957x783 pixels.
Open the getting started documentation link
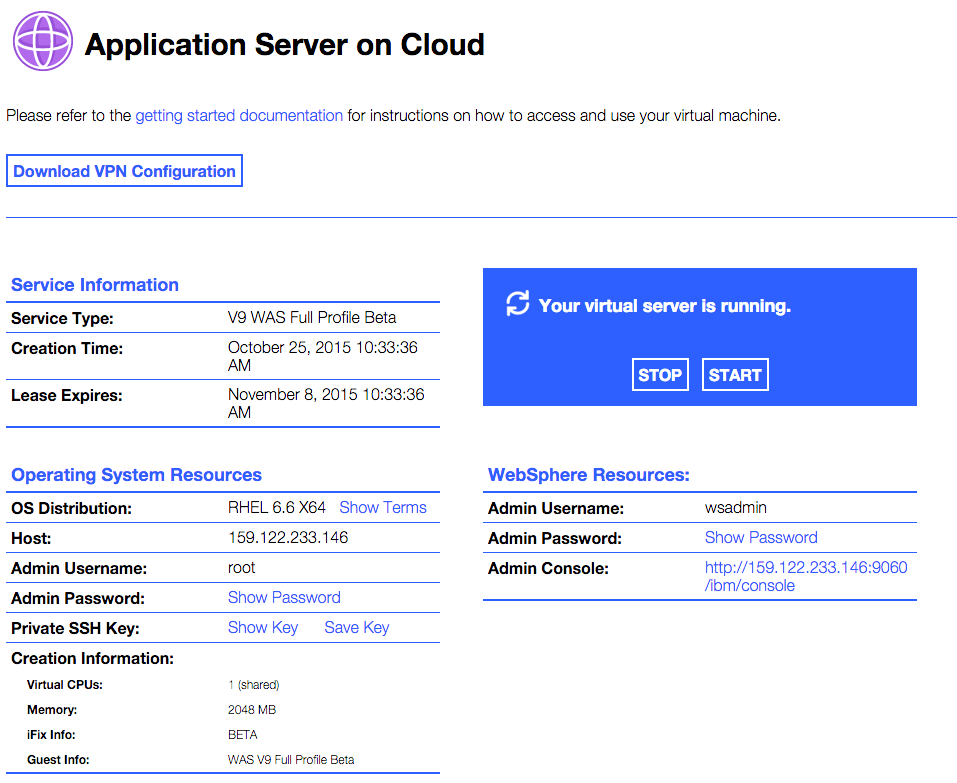pyautogui.click(x=239, y=115)
